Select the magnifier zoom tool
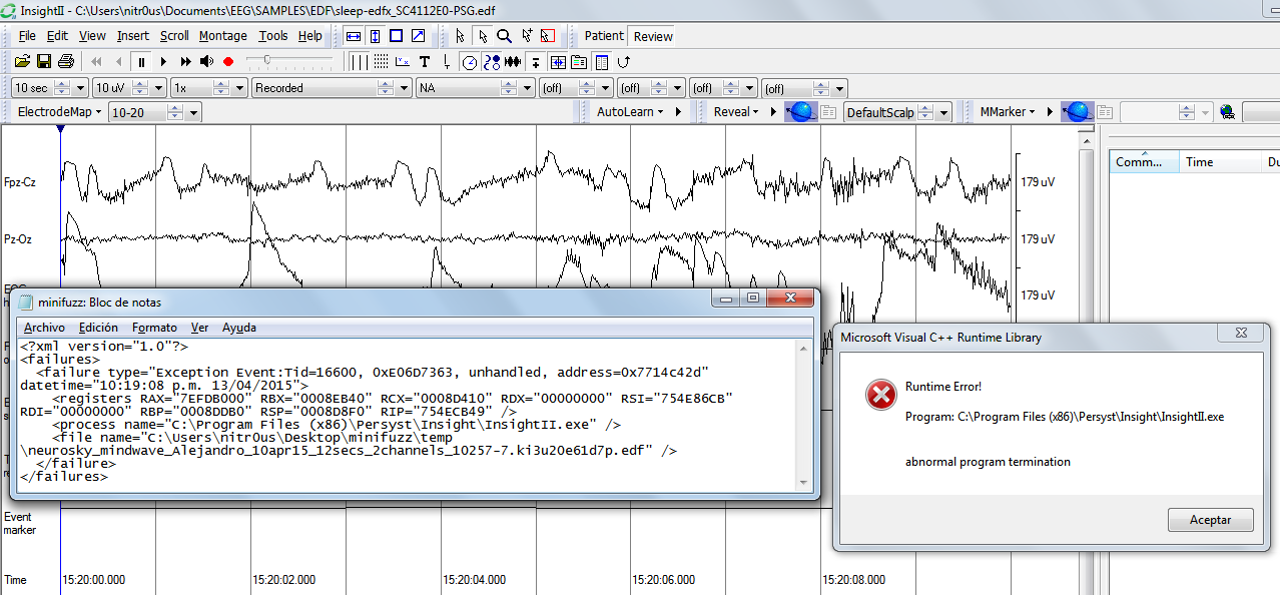1280x595 pixels. (505, 36)
